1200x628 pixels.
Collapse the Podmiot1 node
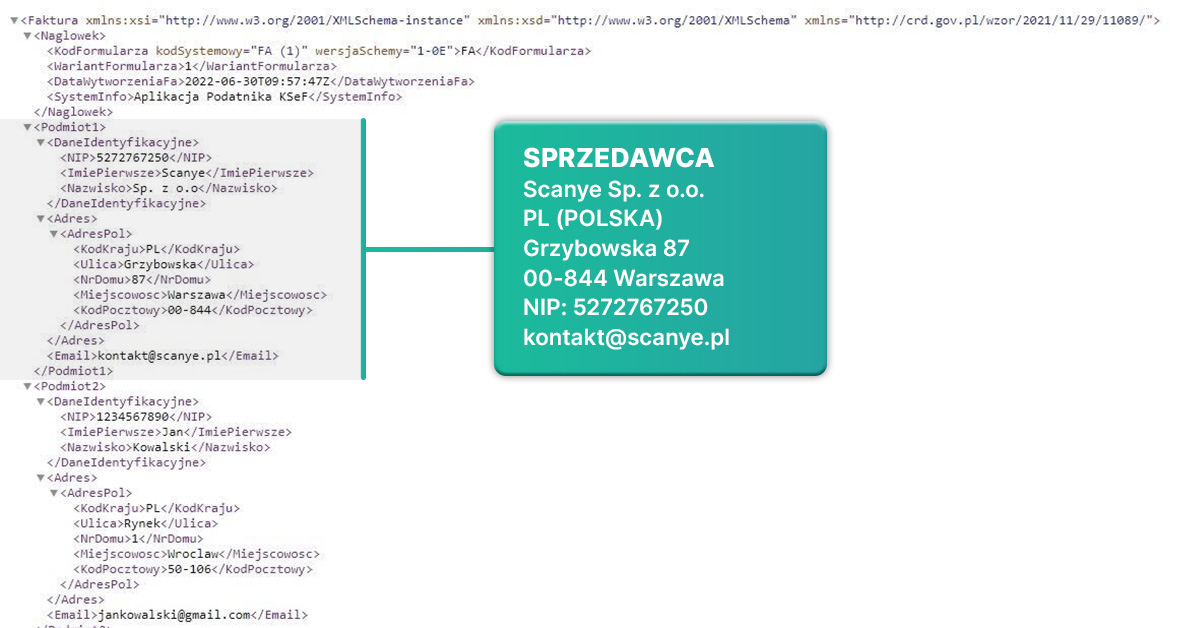tap(27, 127)
